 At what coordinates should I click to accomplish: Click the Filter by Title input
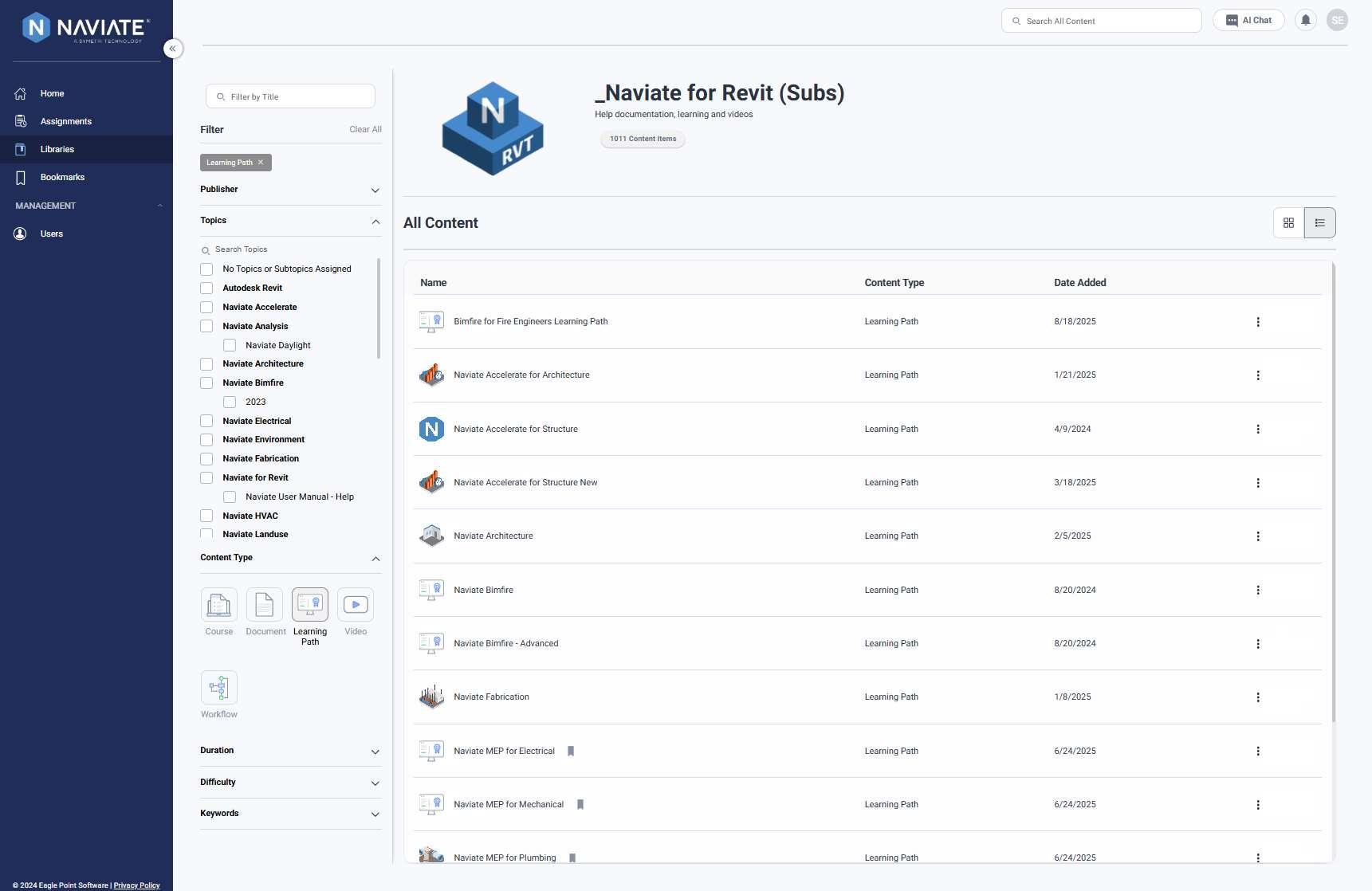point(290,96)
